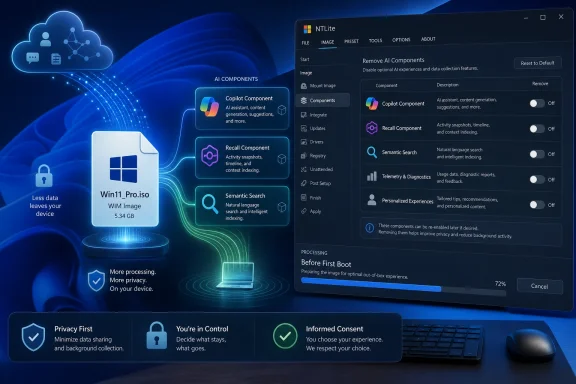Click cube icon on Recall Component card
This screenshot has height=384, width=576.
[281, 159]
